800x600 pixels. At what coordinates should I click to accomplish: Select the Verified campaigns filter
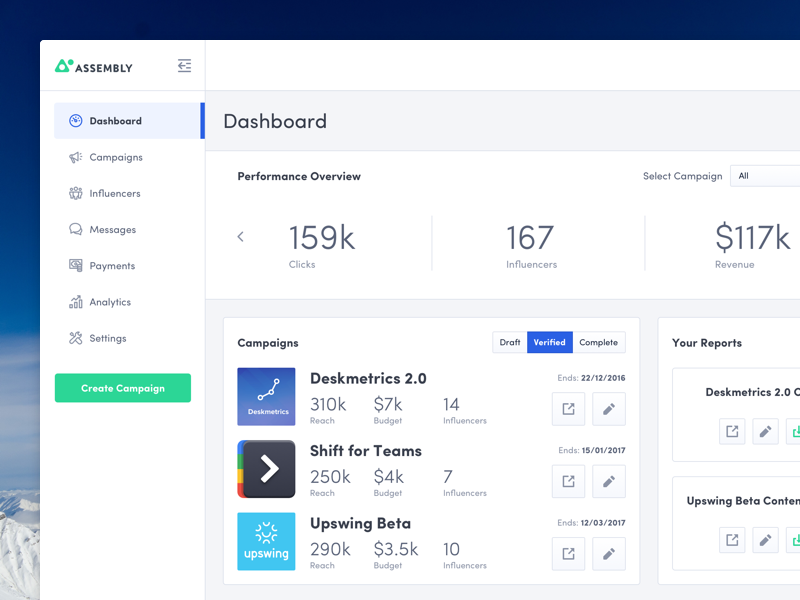549,342
